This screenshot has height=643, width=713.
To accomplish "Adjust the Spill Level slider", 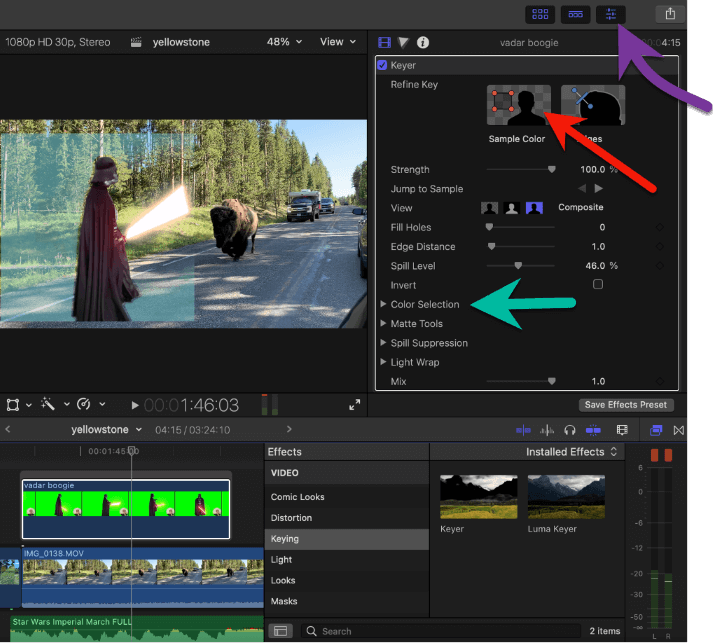I will 518,266.
